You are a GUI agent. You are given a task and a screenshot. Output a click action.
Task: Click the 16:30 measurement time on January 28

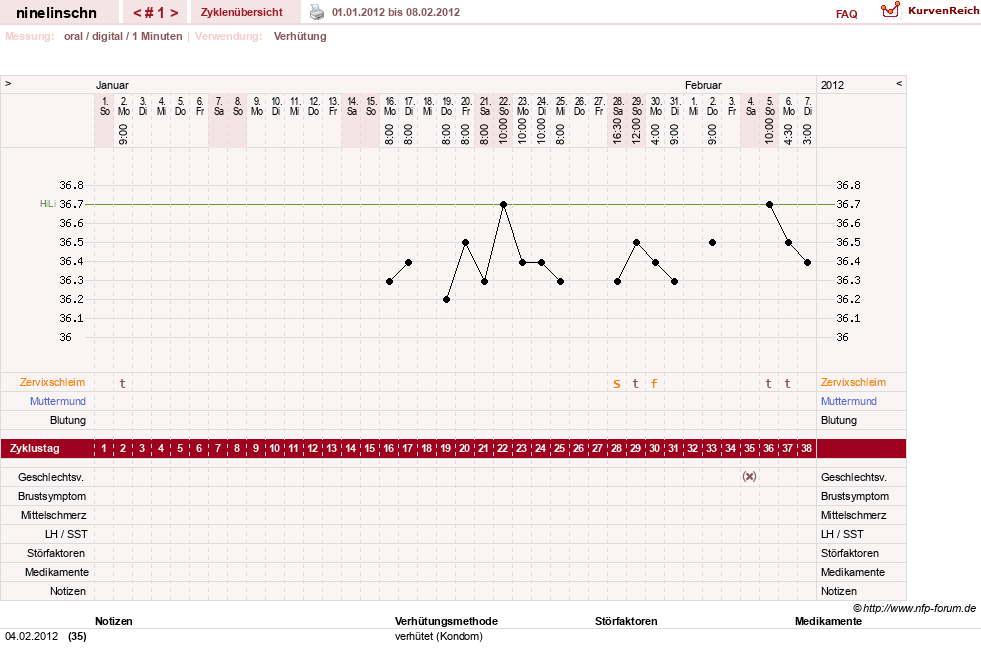point(618,132)
